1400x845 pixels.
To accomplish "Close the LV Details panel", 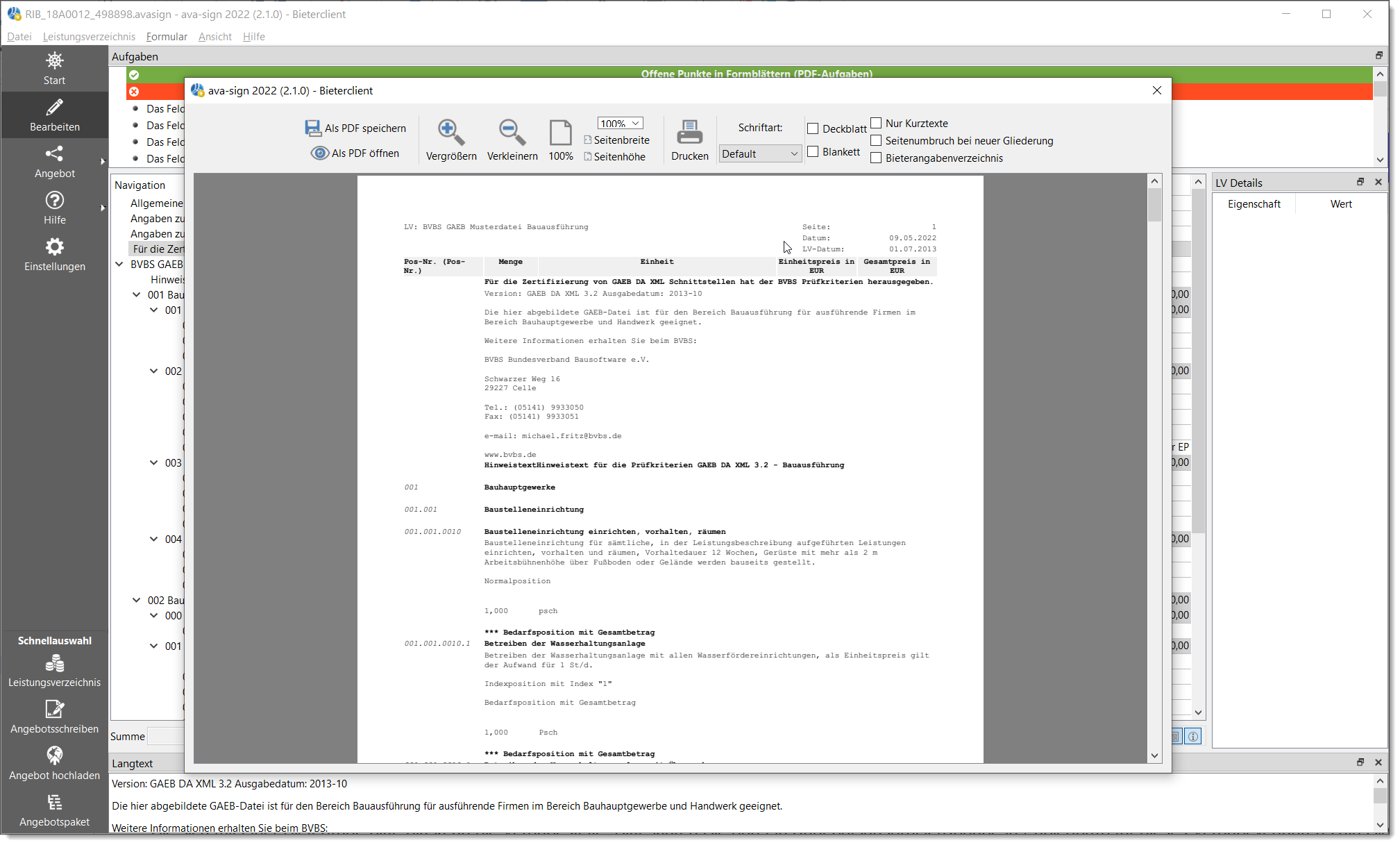I will [x=1378, y=182].
